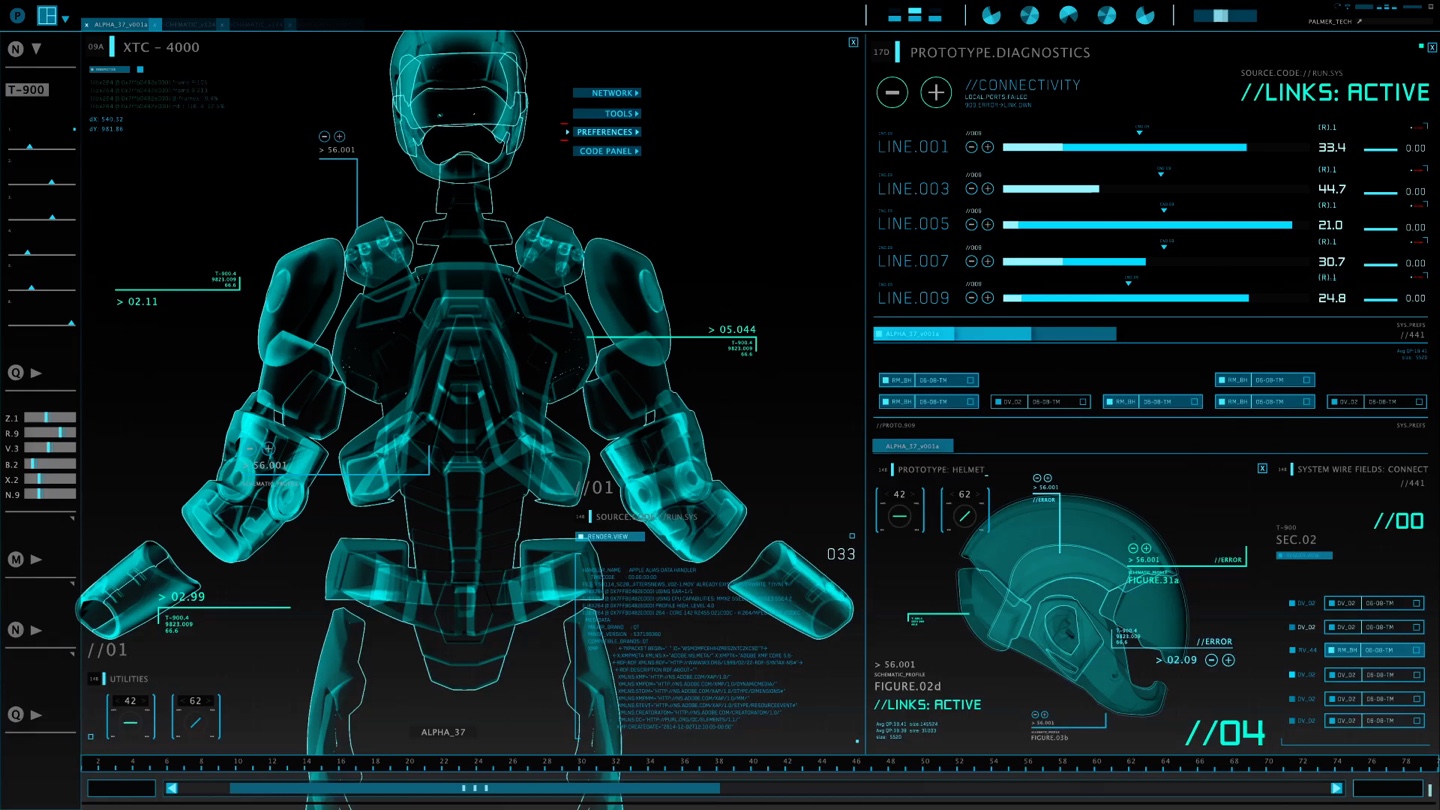Expand the dropdown arrow beside layout icon

(66, 19)
